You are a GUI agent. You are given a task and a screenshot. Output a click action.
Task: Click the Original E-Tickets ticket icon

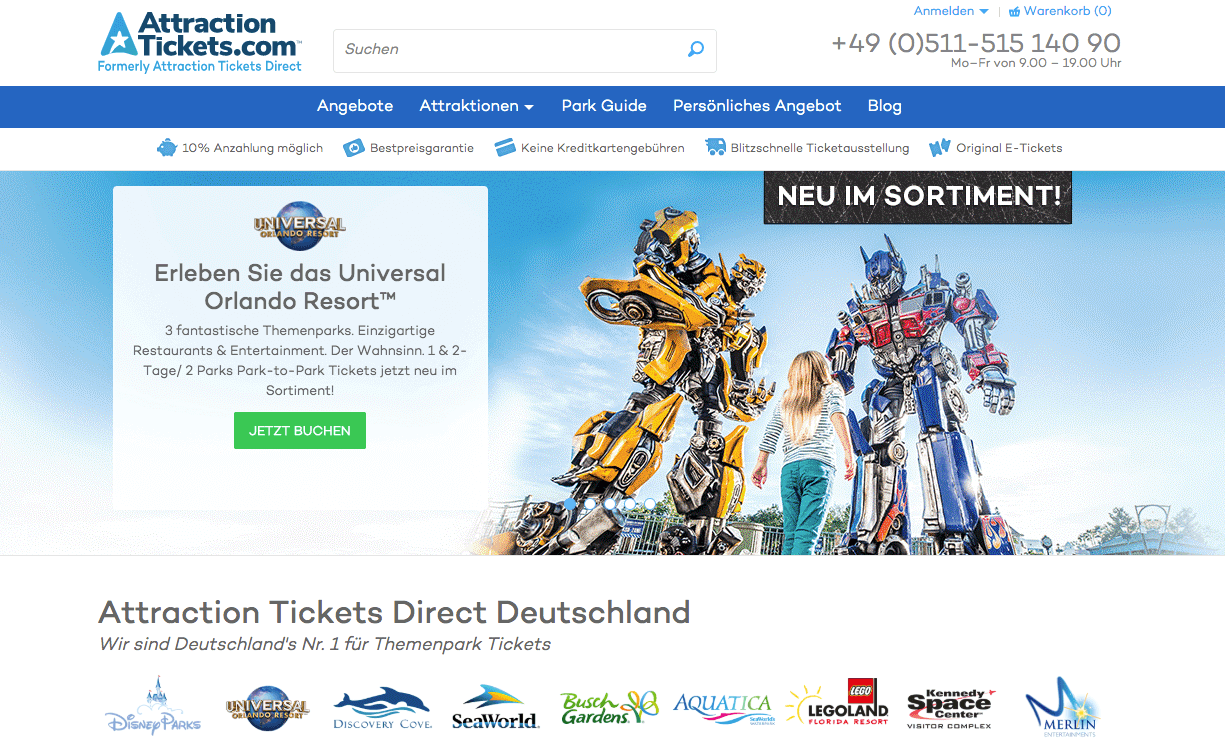tap(939, 148)
